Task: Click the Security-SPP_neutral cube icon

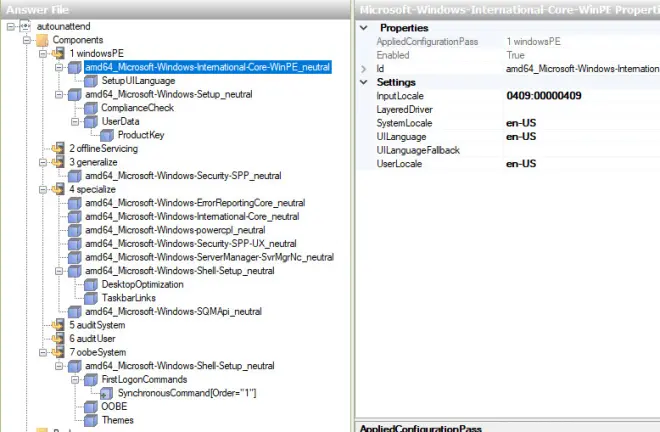Action: (75, 176)
